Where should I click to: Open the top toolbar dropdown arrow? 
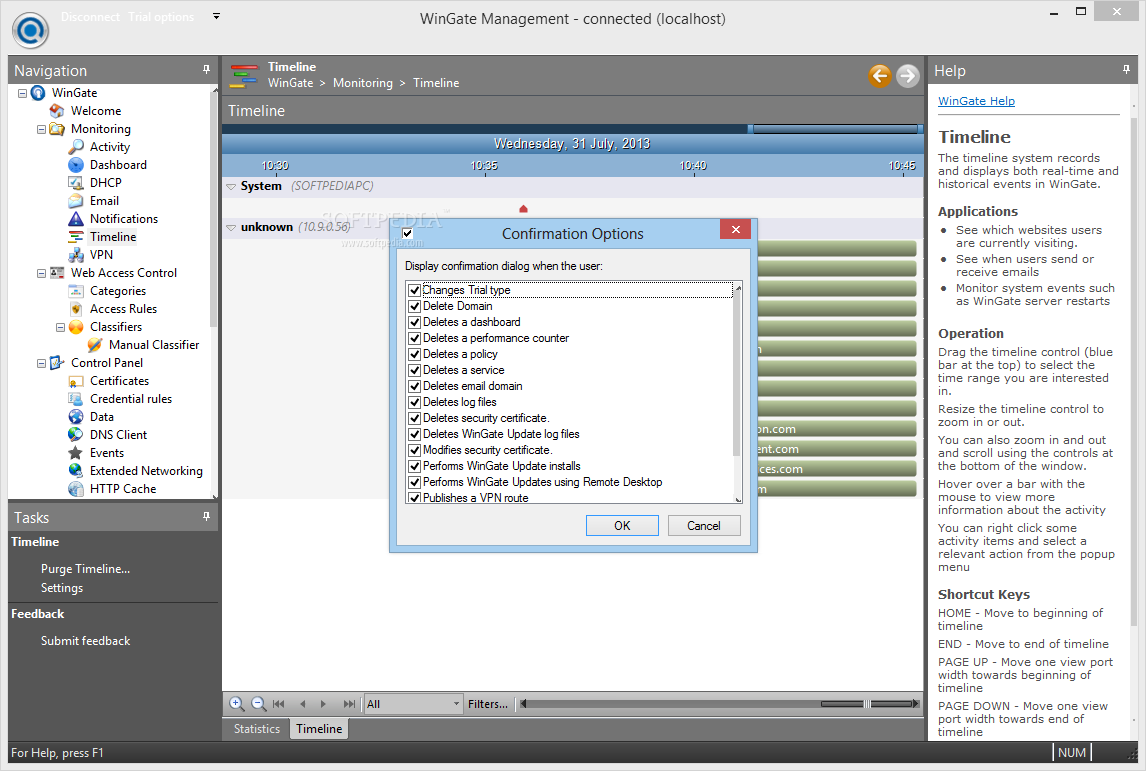(x=216, y=16)
